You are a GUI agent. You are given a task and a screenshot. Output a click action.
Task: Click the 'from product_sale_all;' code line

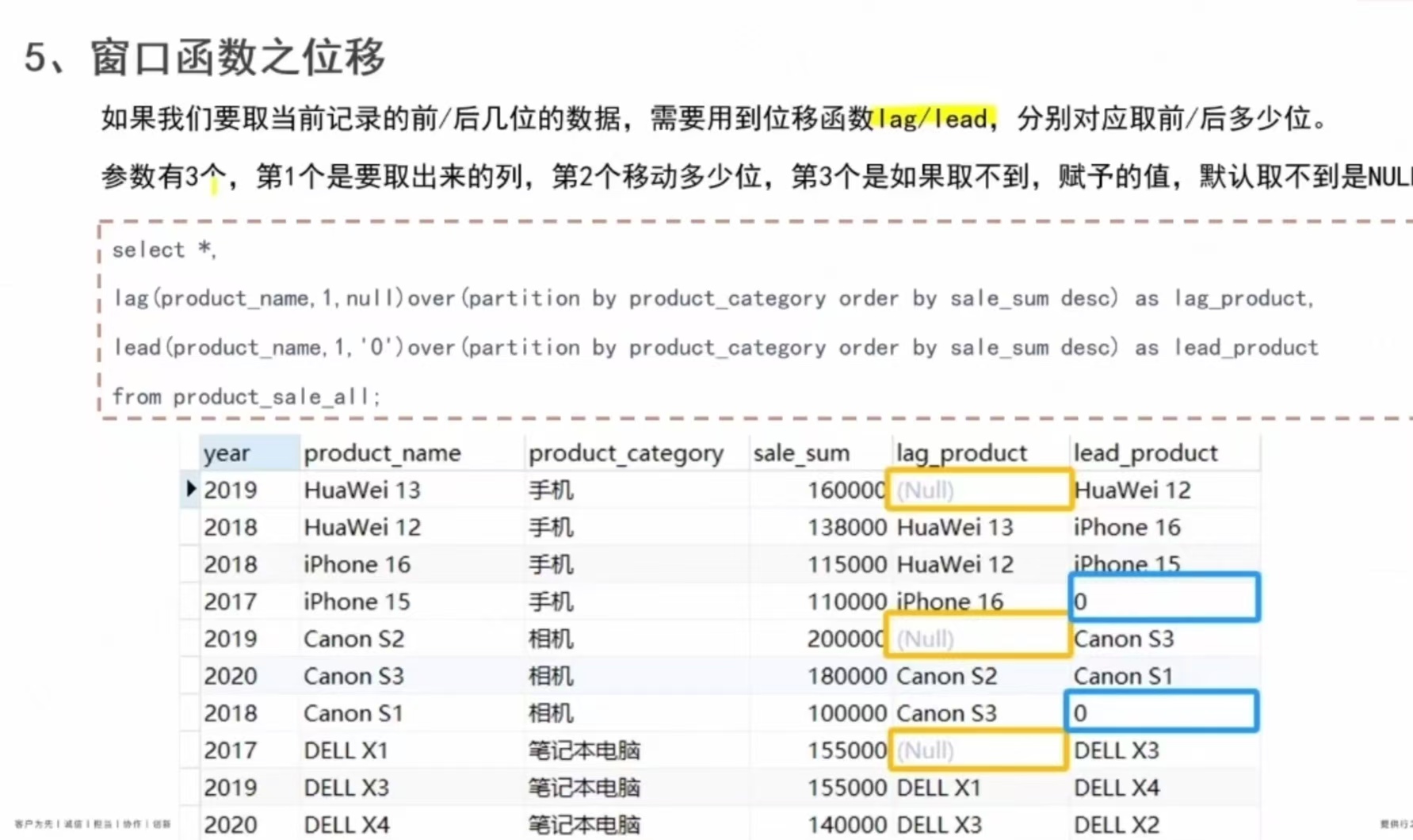tap(246, 396)
